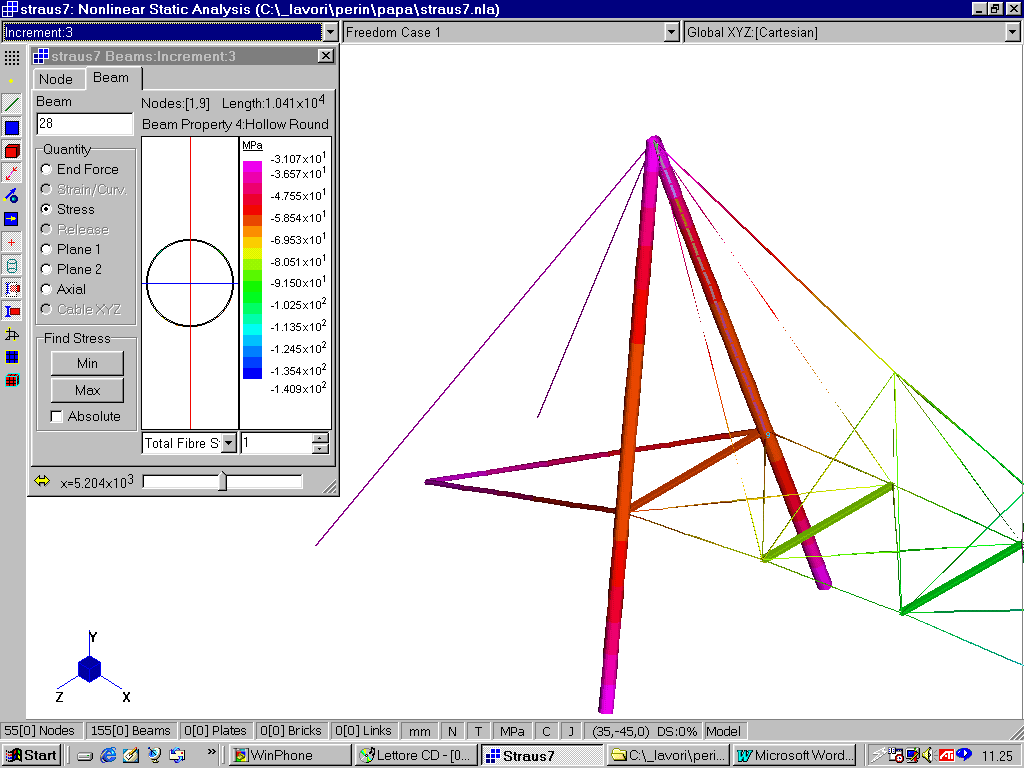Switch to Microsoft Word in the taskbar

795,755
